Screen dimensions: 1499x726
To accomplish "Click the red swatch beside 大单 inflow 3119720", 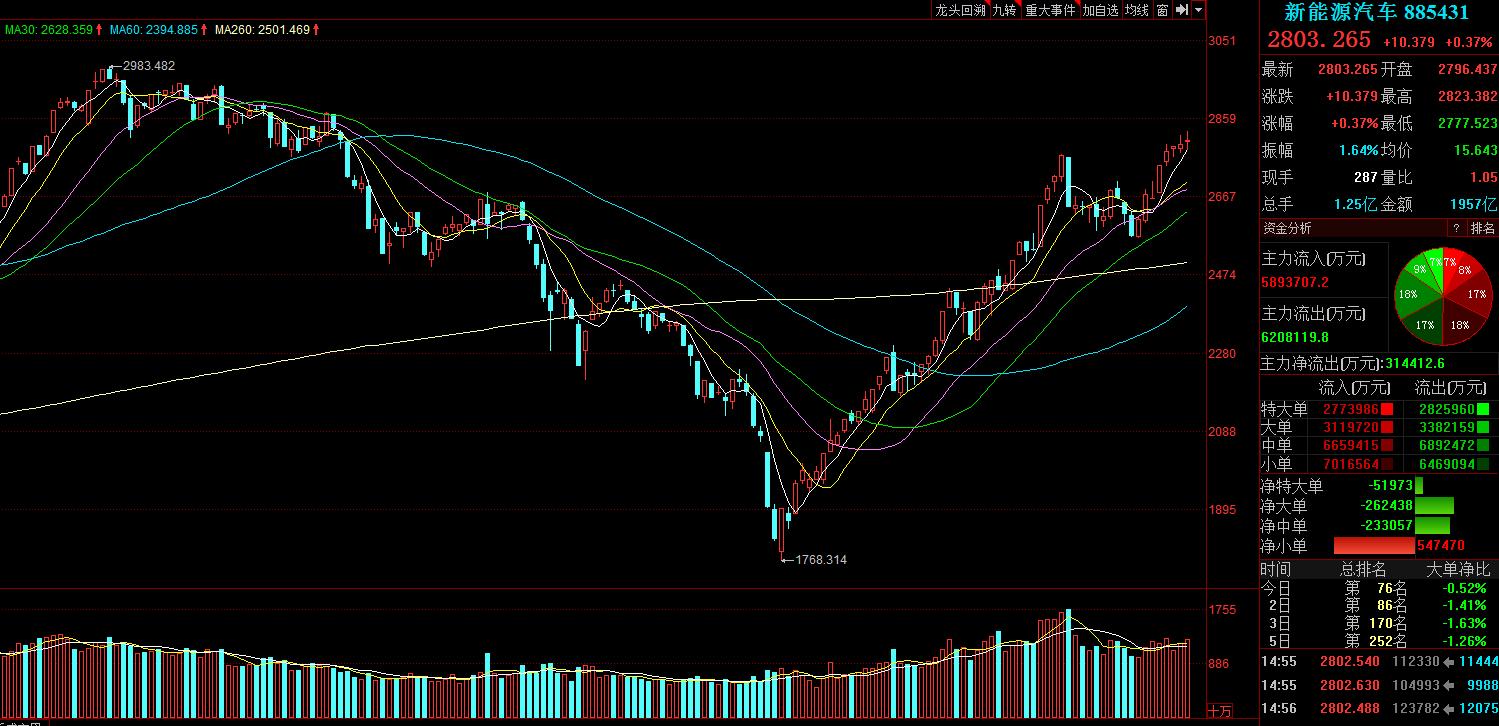I will (x=1389, y=427).
